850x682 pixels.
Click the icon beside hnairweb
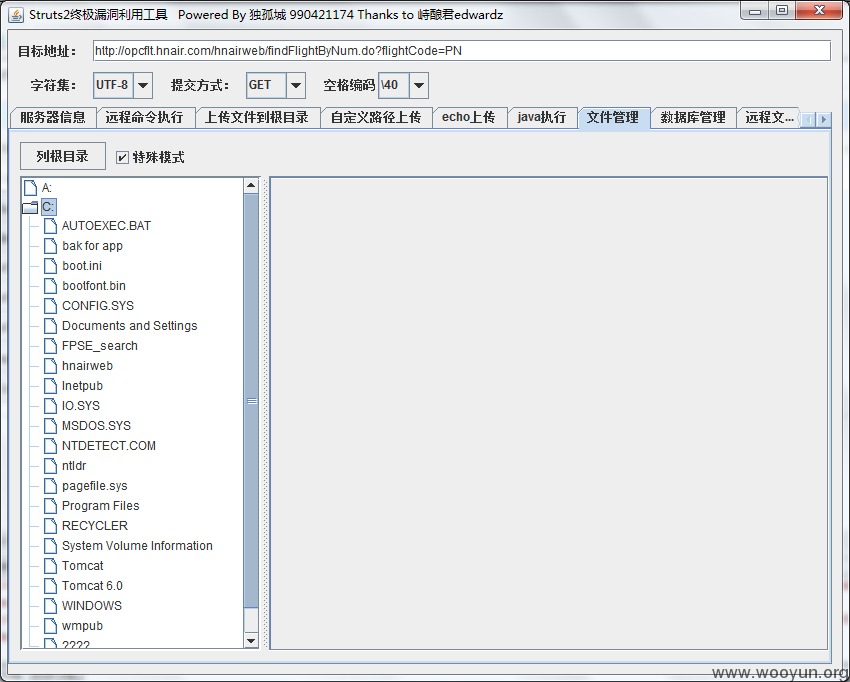50,366
